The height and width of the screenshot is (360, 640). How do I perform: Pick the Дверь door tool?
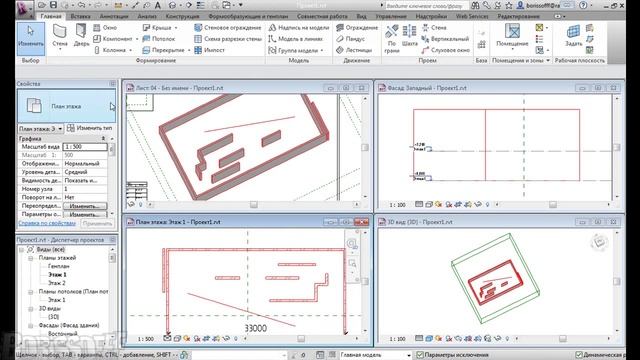point(81,35)
